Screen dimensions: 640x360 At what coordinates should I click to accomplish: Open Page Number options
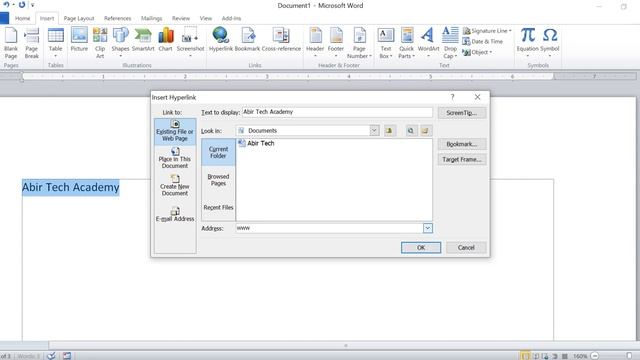click(360, 43)
